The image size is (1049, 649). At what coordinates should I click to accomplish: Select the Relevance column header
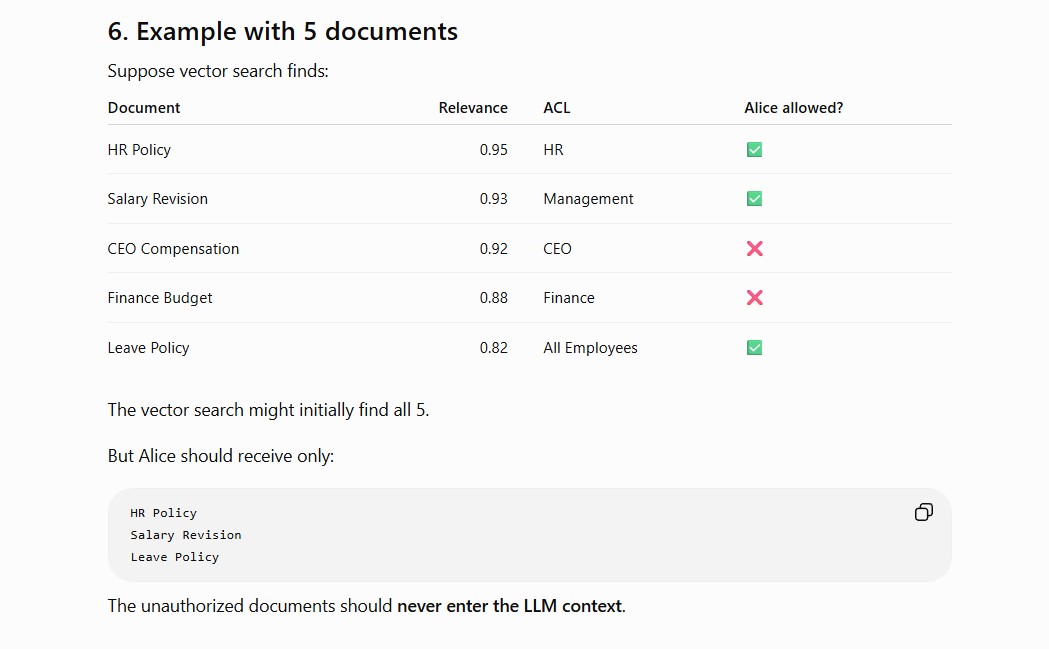click(x=473, y=108)
